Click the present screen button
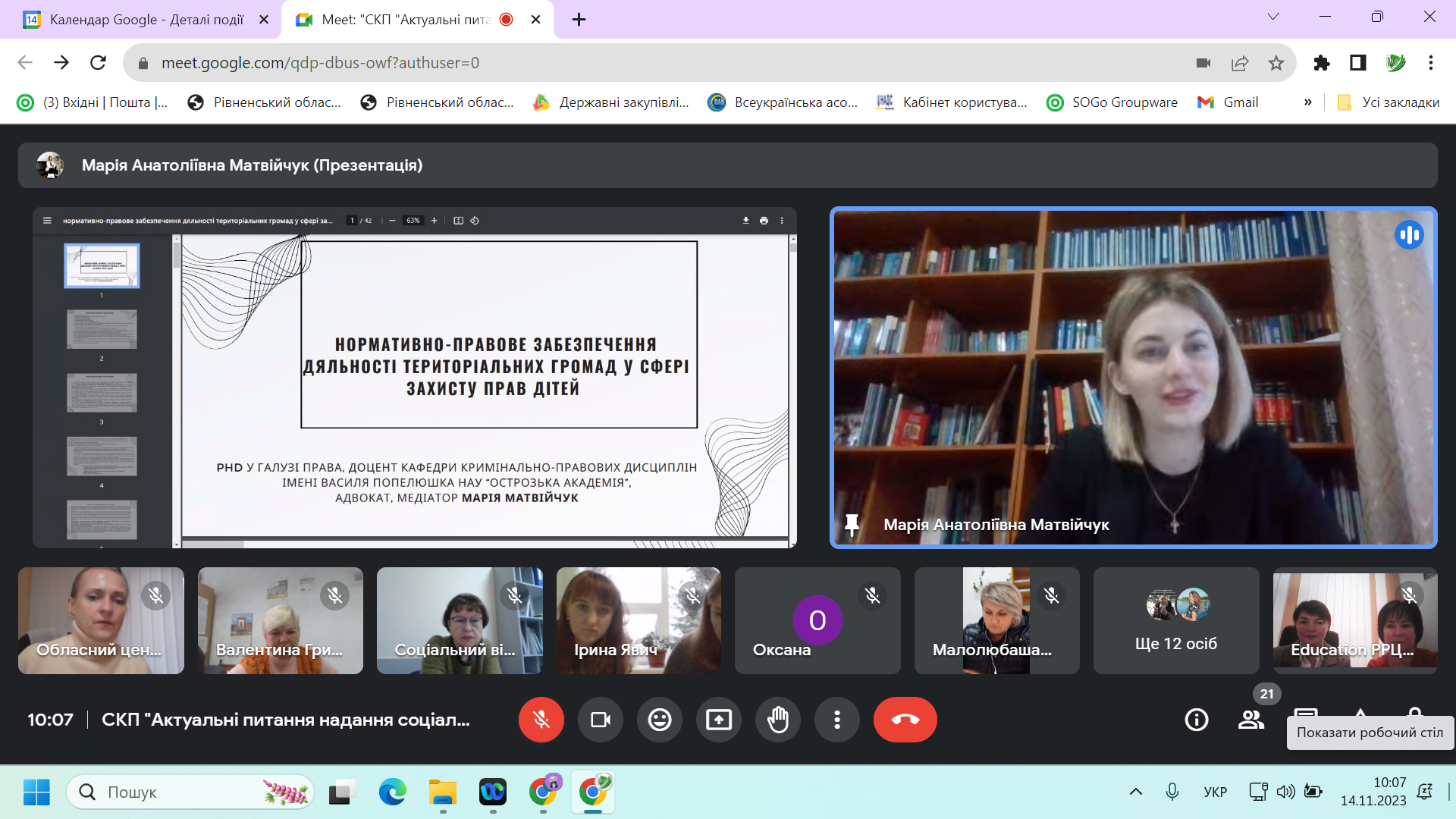The image size is (1456, 819). click(x=718, y=720)
